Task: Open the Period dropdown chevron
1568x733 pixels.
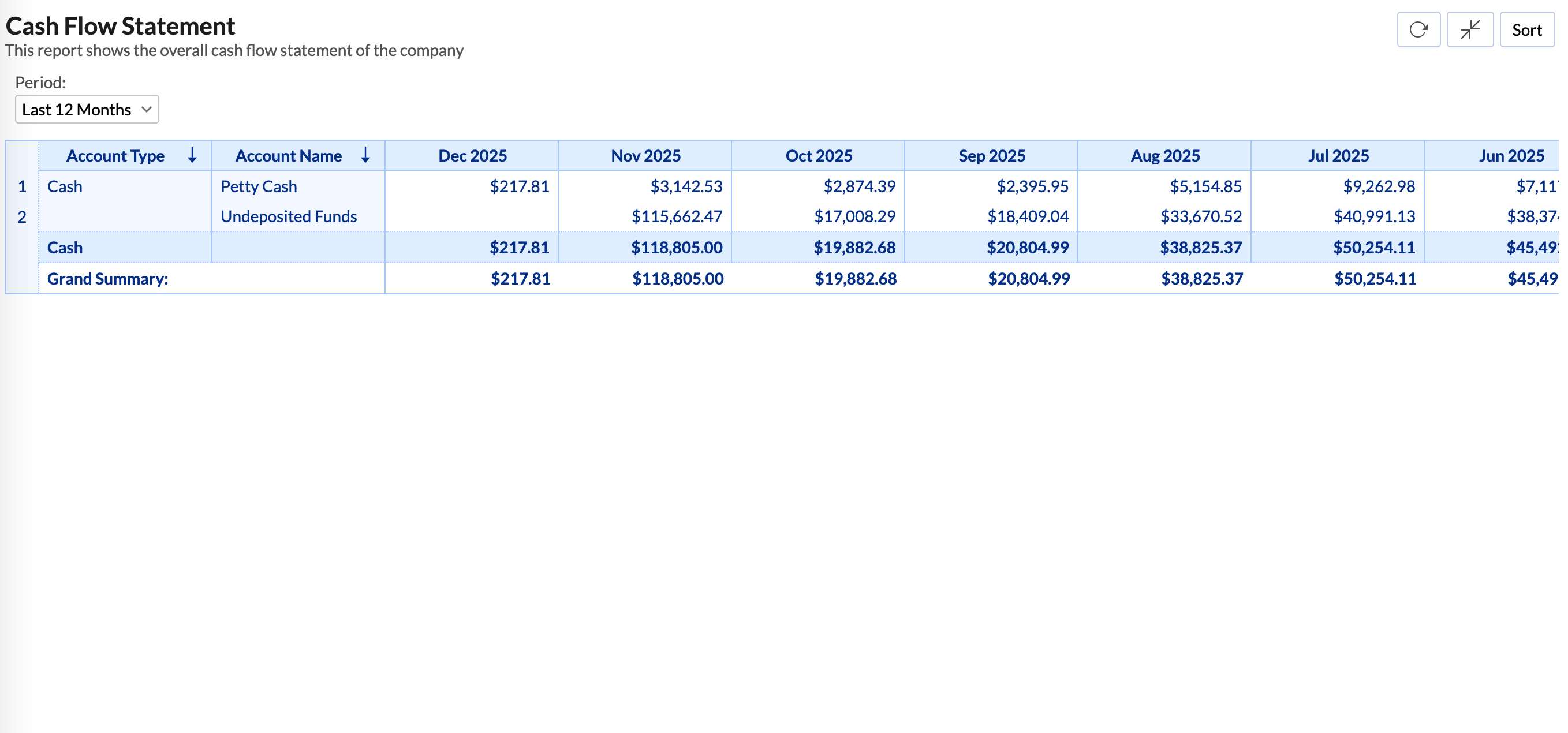Action: click(146, 110)
